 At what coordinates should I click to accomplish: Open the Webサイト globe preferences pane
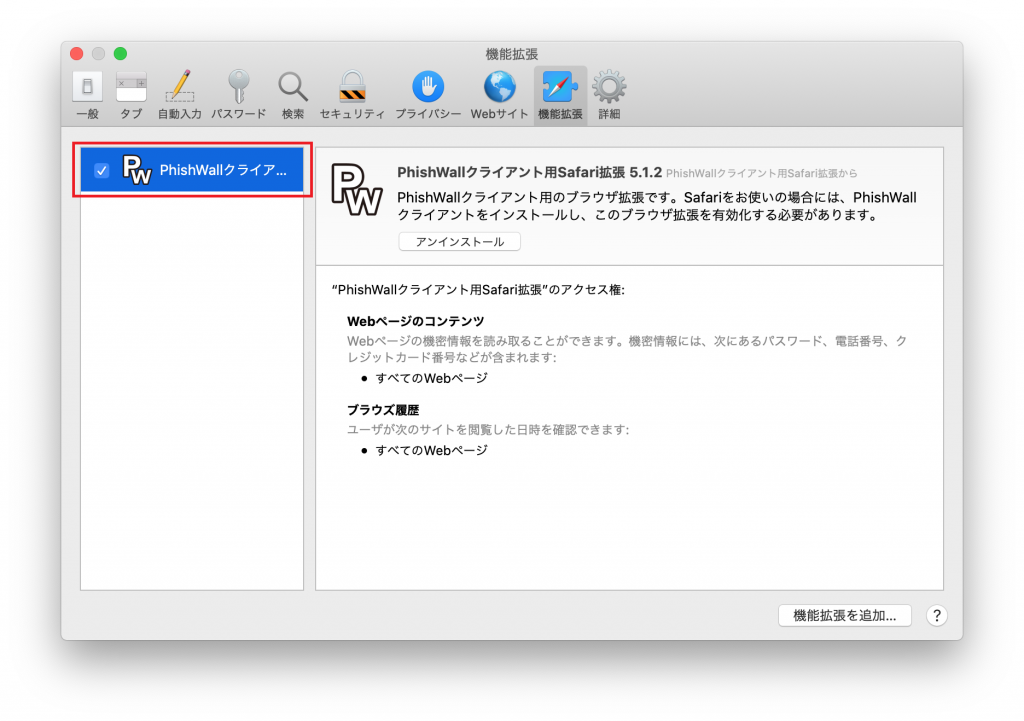click(x=500, y=95)
